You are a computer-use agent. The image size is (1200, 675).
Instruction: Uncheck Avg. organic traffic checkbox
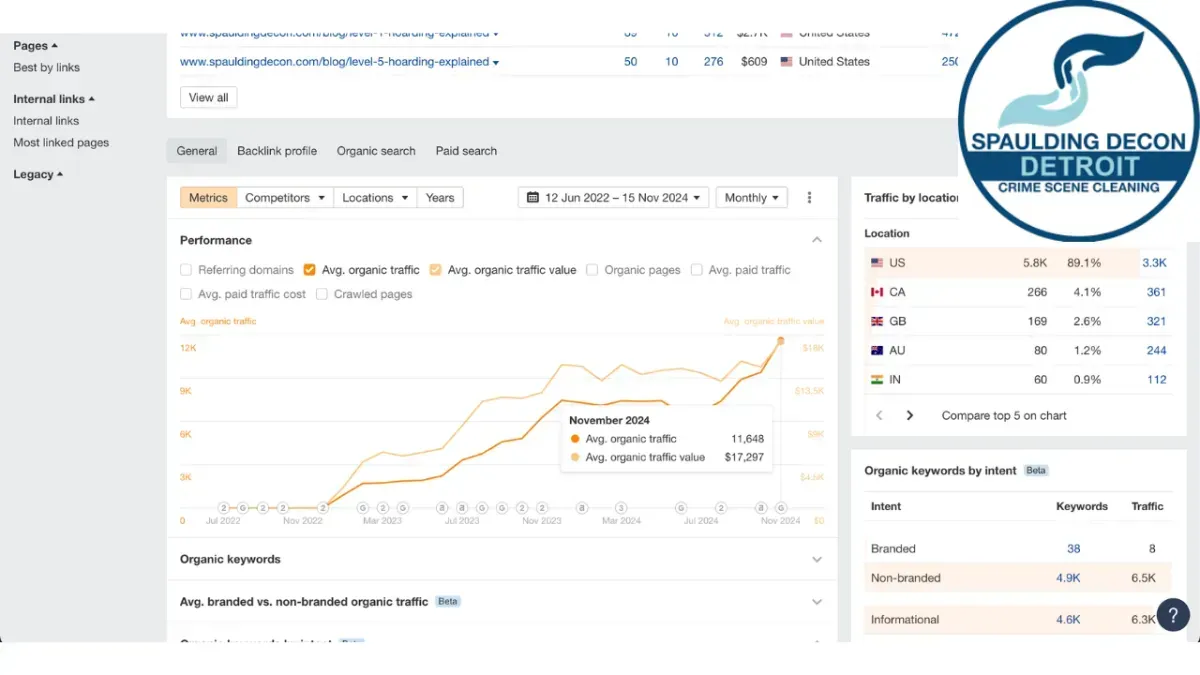pyautogui.click(x=310, y=270)
